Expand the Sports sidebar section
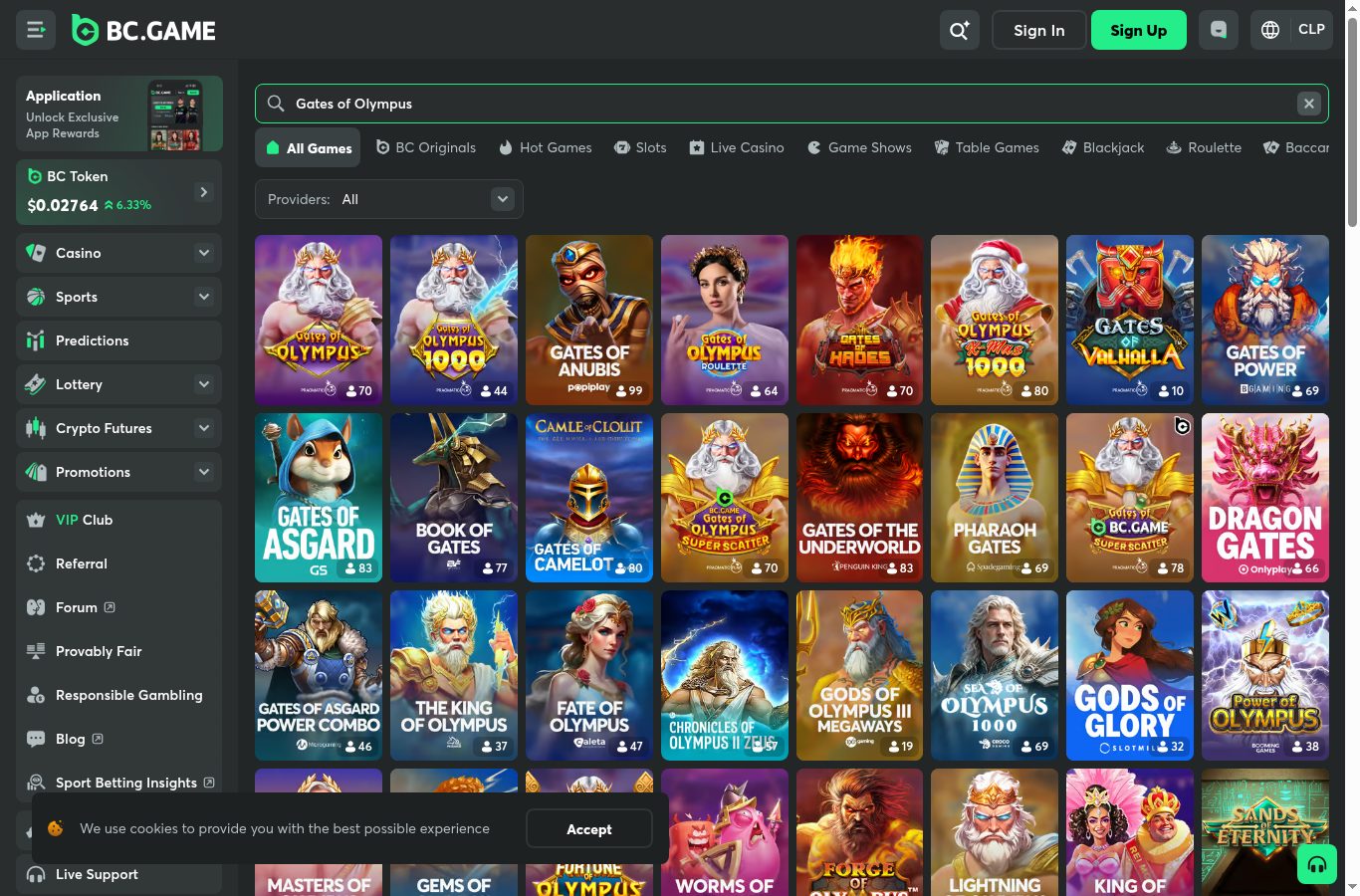The height and width of the screenshot is (896, 1360). 204,297
